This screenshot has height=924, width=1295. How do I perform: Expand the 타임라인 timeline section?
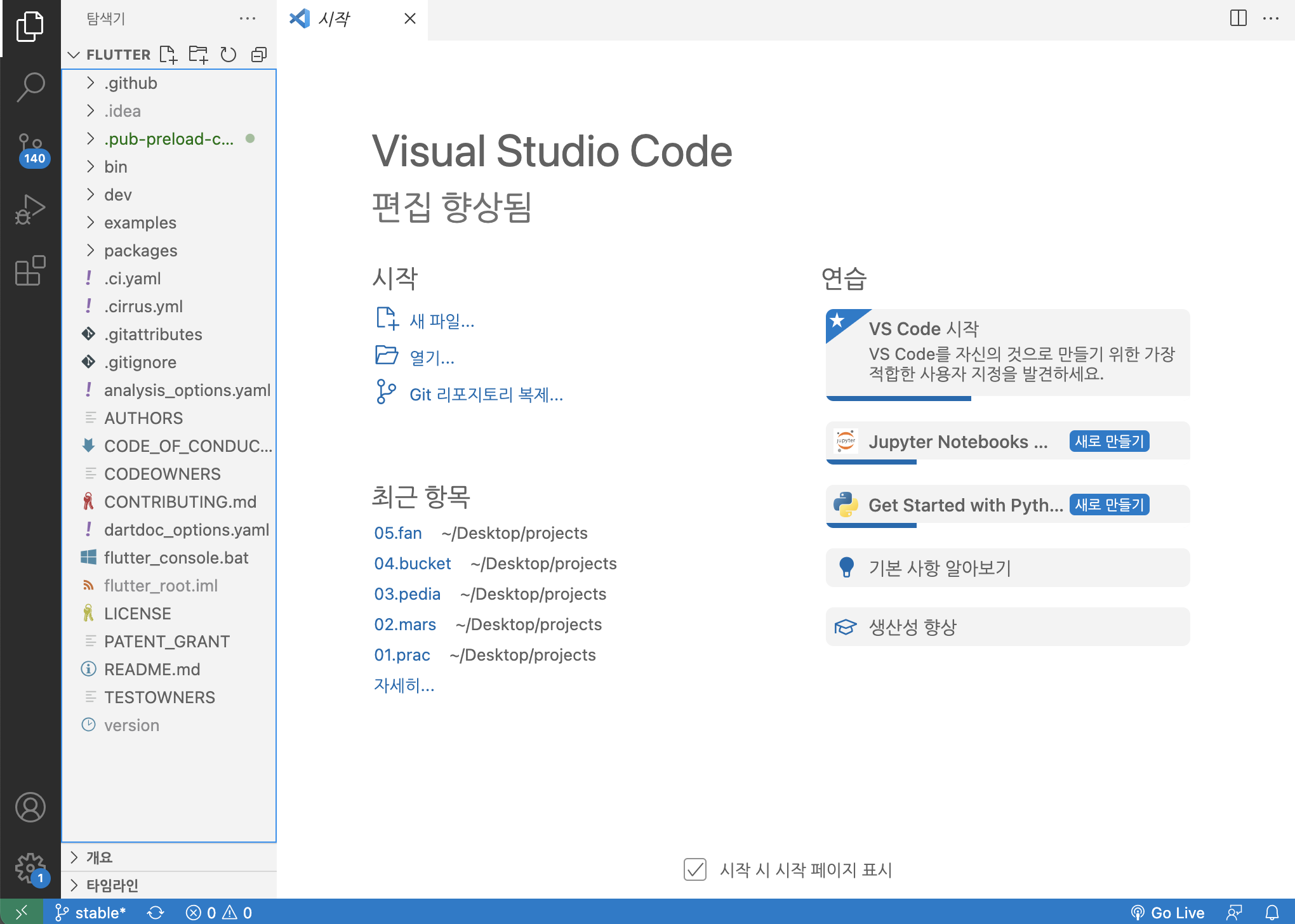[169, 885]
